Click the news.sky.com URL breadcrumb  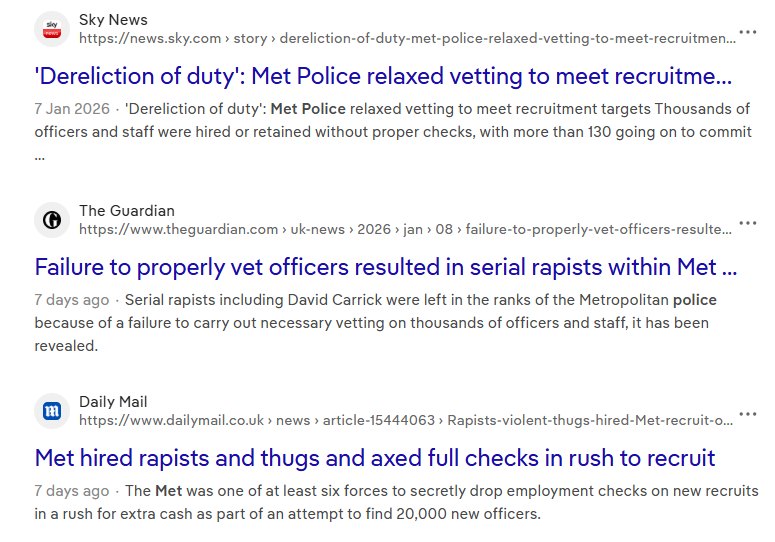tap(406, 39)
